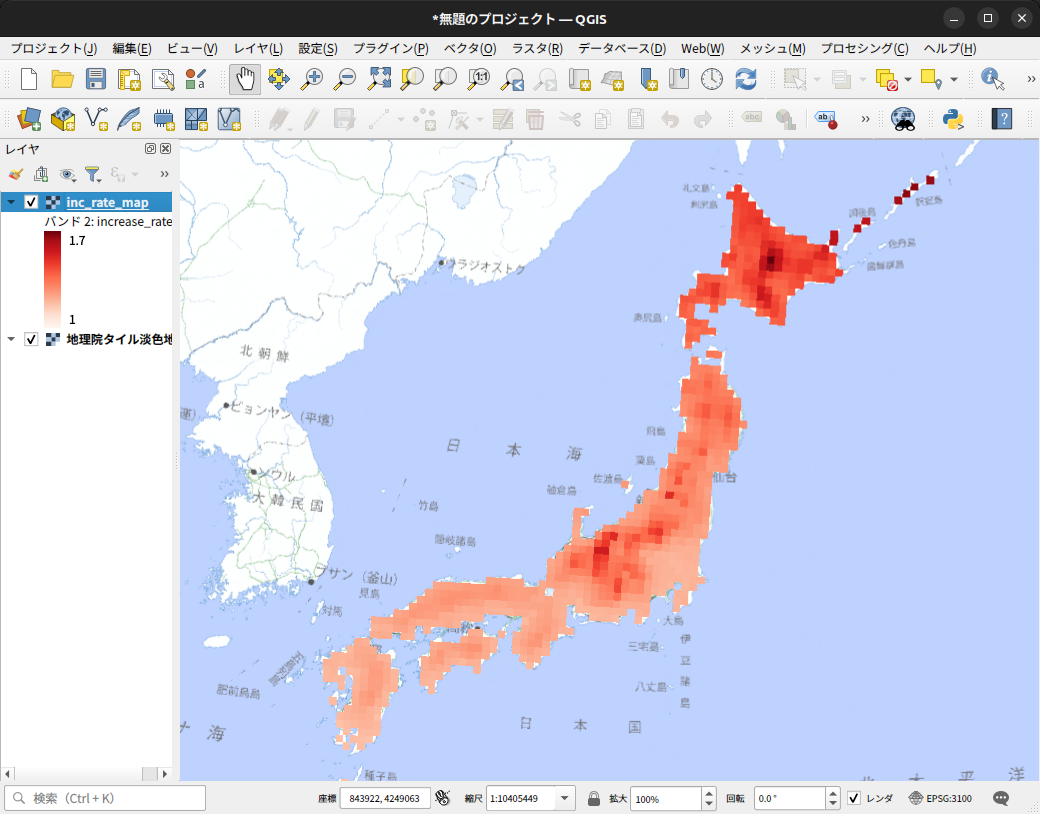This screenshot has width=1040, height=814.
Task: Click the Refresh map icon
Action: [x=746, y=80]
